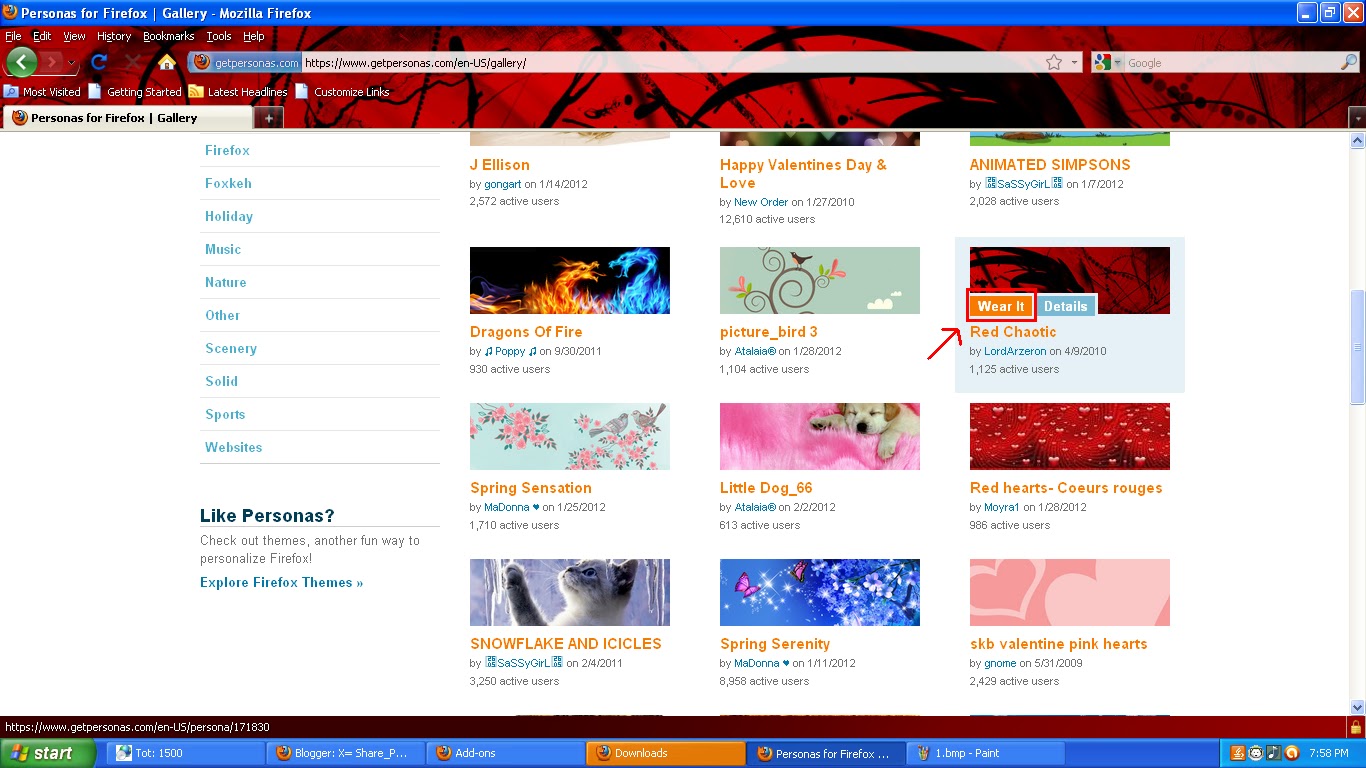The width and height of the screenshot is (1366, 768).
Task: Bookmark this page with the star
Action: tap(1054, 62)
